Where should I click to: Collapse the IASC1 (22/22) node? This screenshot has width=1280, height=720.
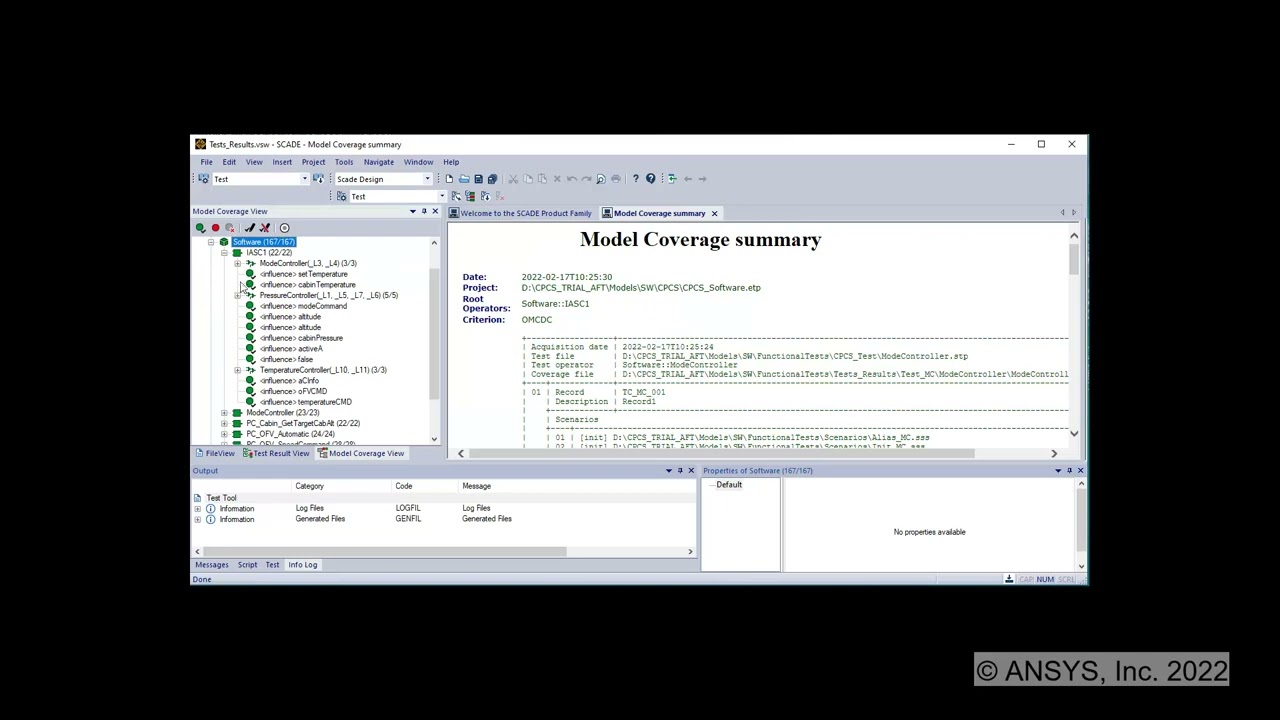(x=224, y=253)
